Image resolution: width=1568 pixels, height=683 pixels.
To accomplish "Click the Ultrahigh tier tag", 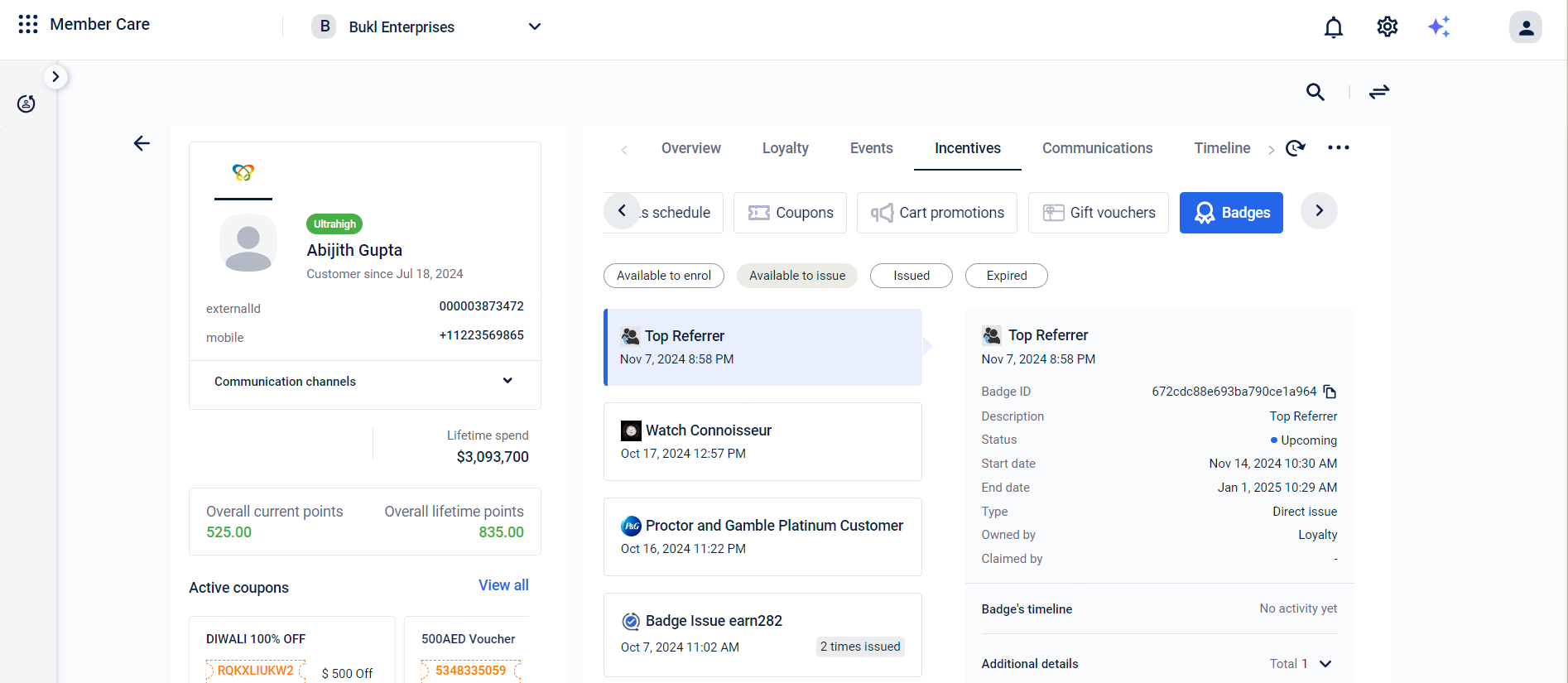I will click(x=334, y=224).
